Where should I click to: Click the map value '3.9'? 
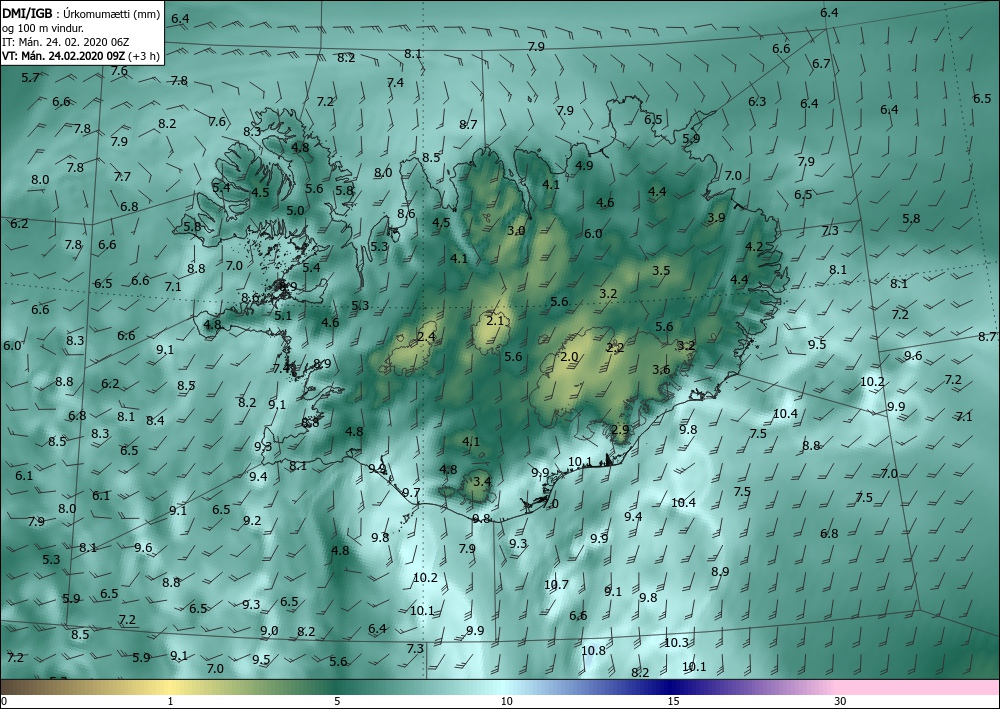pyautogui.click(x=716, y=217)
